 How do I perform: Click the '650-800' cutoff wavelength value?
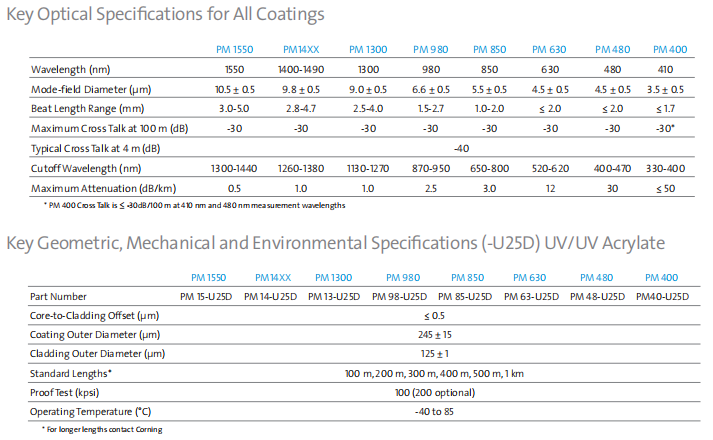pyautogui.click(x=489, y=169)
